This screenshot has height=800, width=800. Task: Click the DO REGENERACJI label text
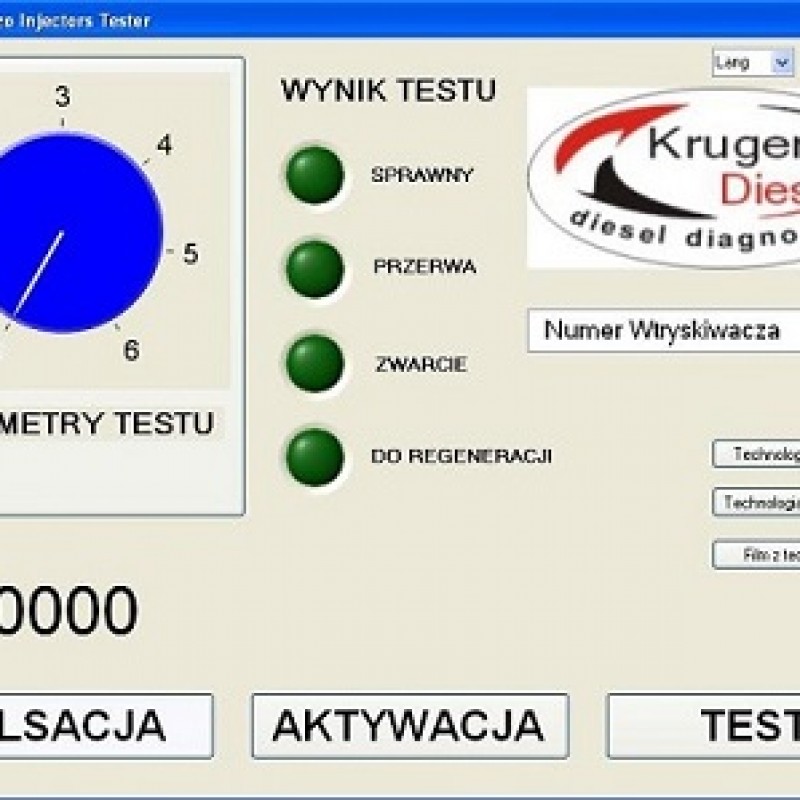461,456
